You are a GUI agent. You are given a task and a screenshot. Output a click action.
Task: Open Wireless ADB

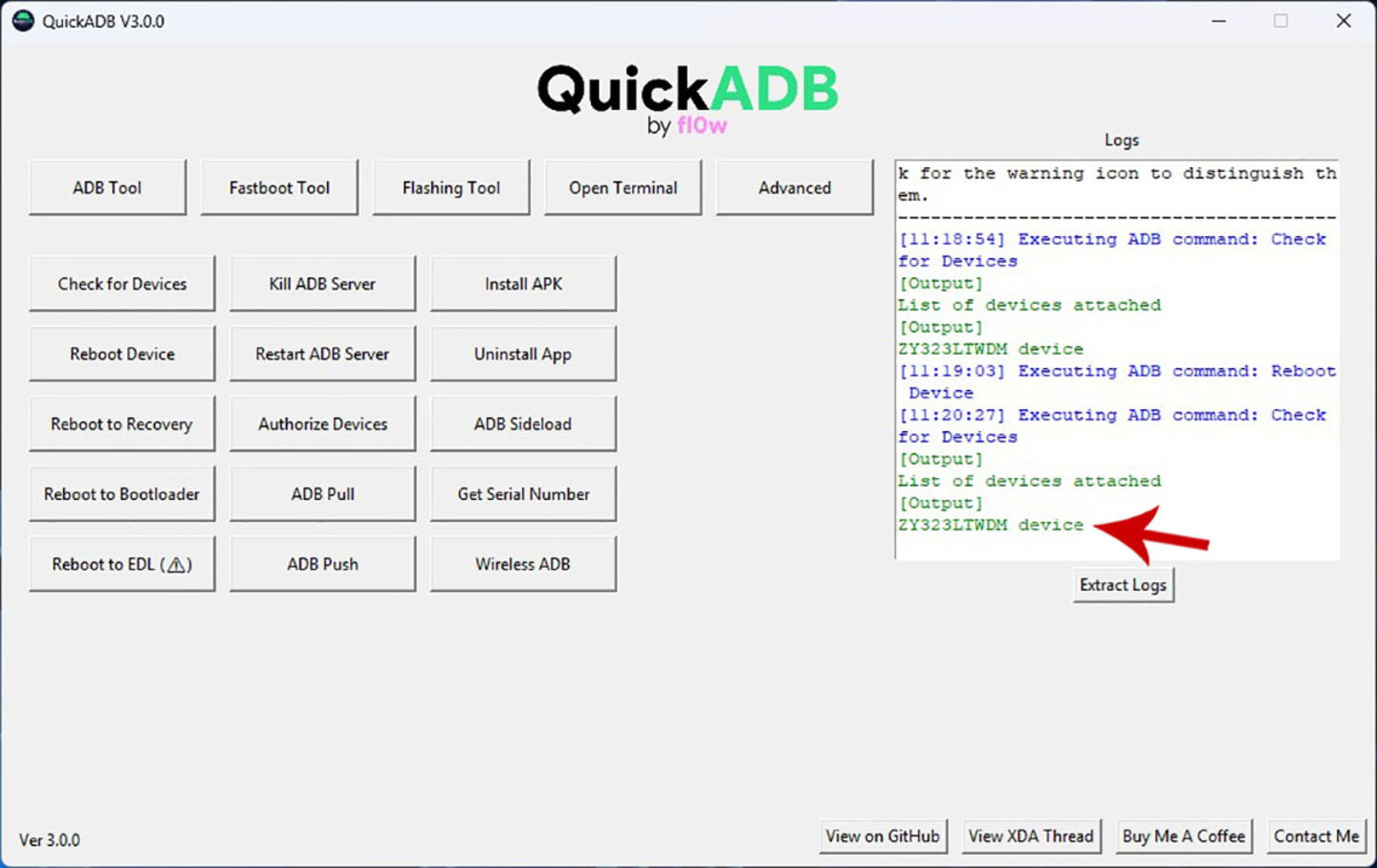523,564
